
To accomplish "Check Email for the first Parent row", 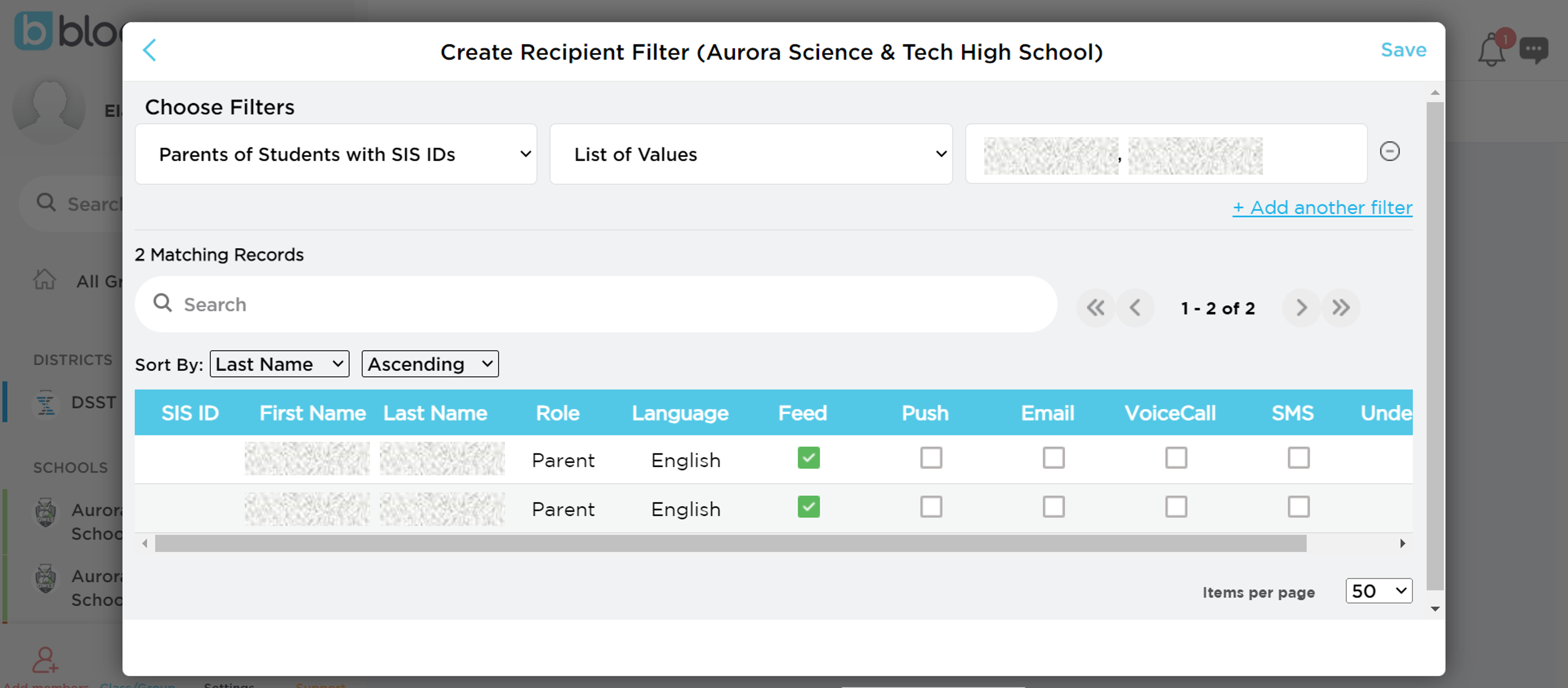I will 1054,458.
